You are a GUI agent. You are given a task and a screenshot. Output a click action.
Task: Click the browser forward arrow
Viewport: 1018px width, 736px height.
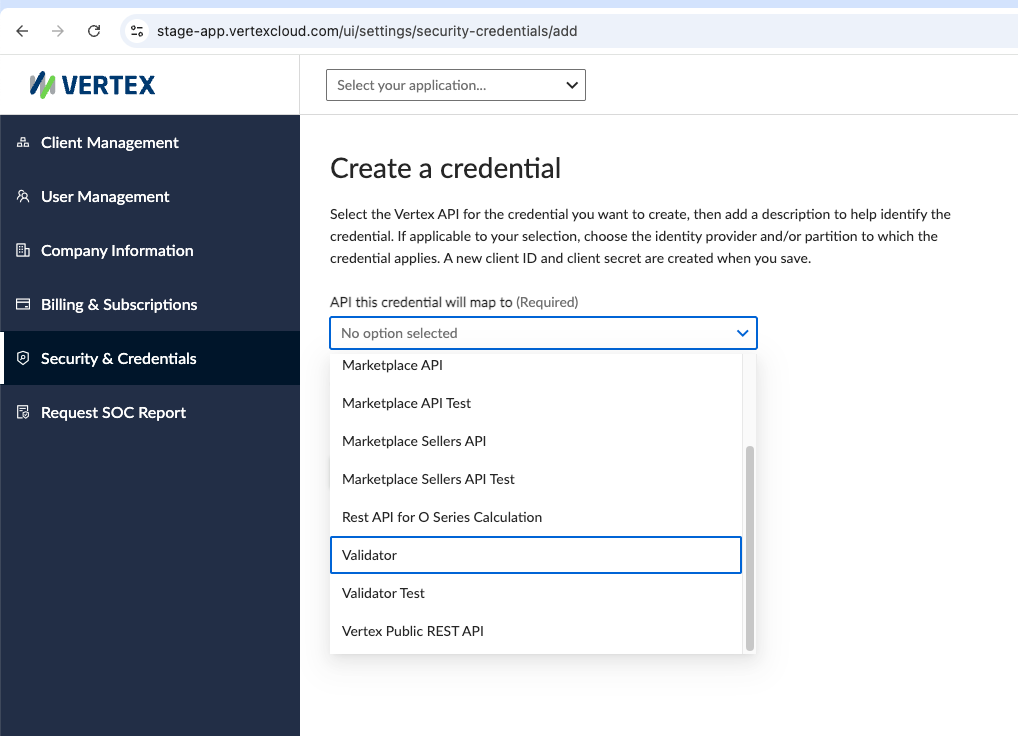pos(58,31)
